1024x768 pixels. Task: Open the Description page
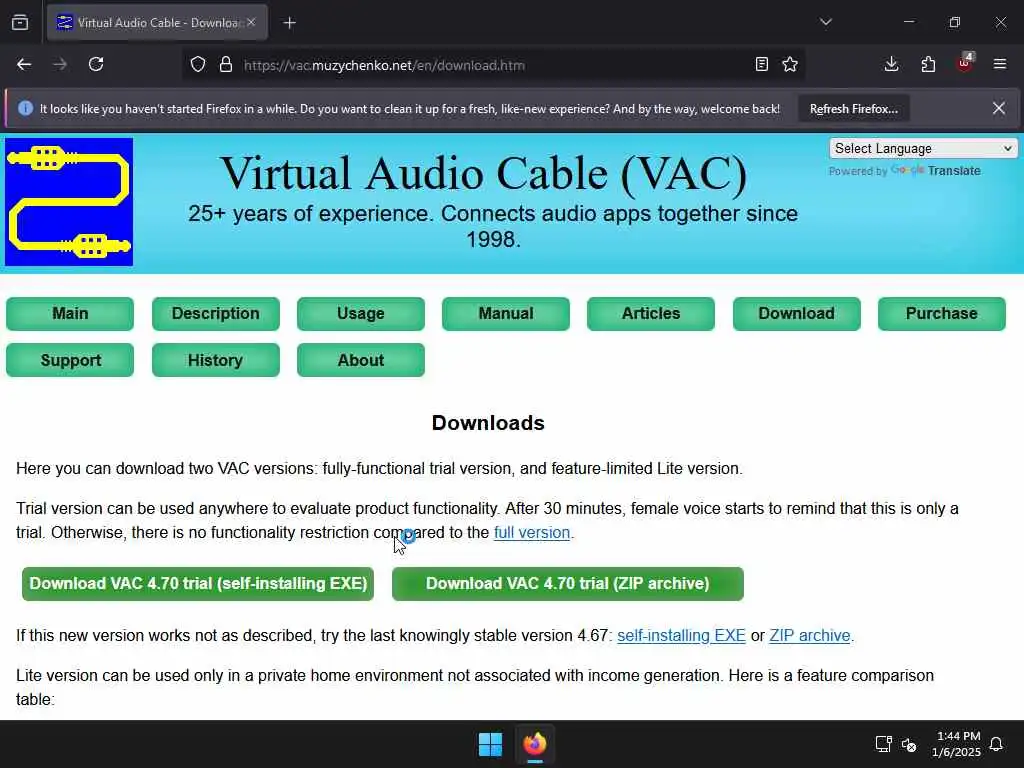coord(216,313)
